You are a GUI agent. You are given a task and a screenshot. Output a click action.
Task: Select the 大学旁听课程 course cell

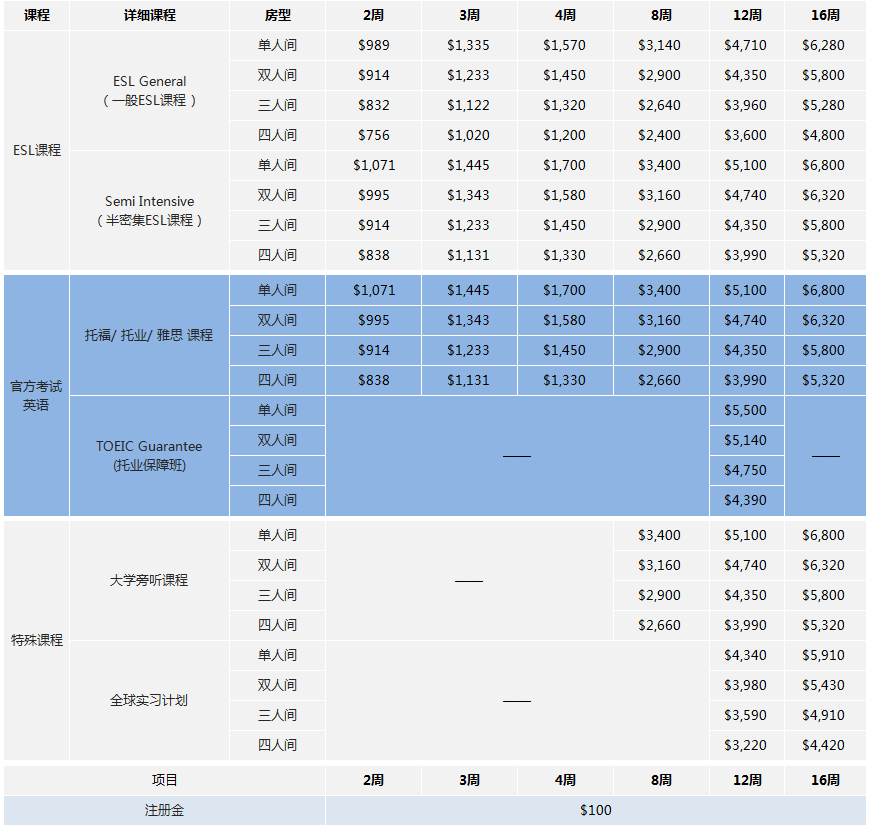[x=149, y=580]
